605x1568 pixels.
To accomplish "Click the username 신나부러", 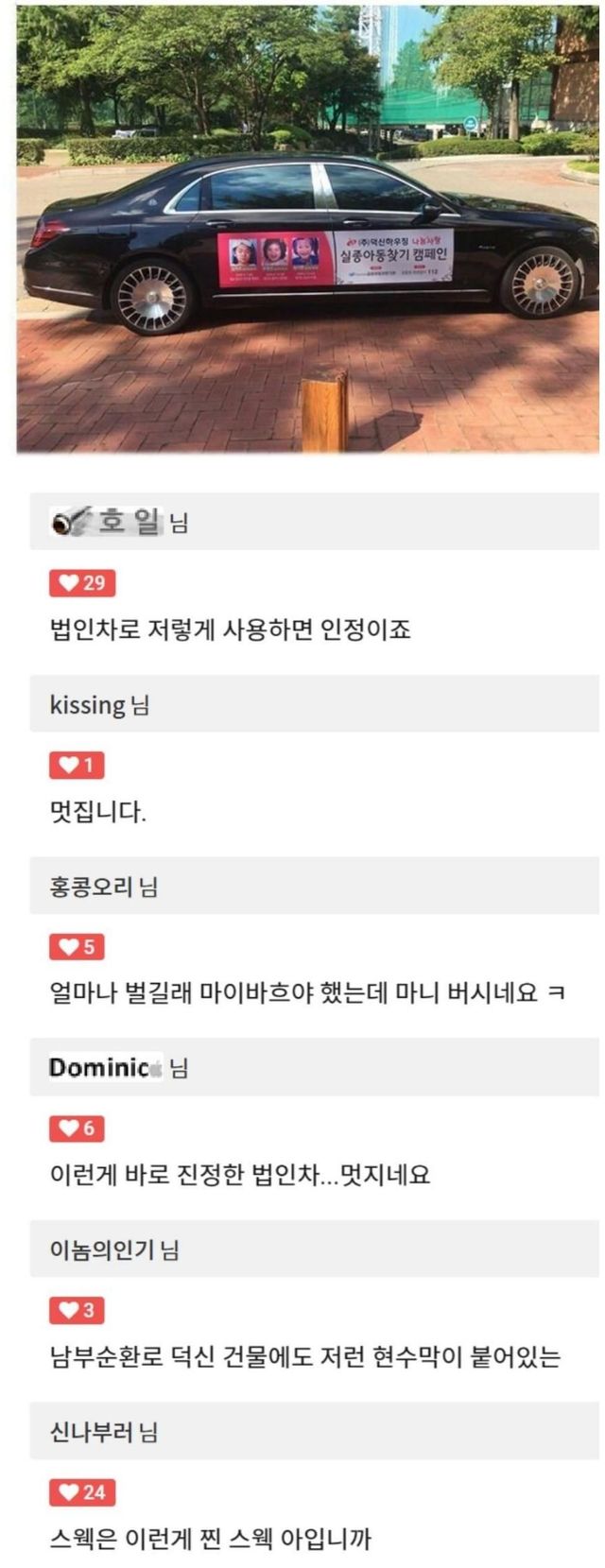I will point(92,1432).
